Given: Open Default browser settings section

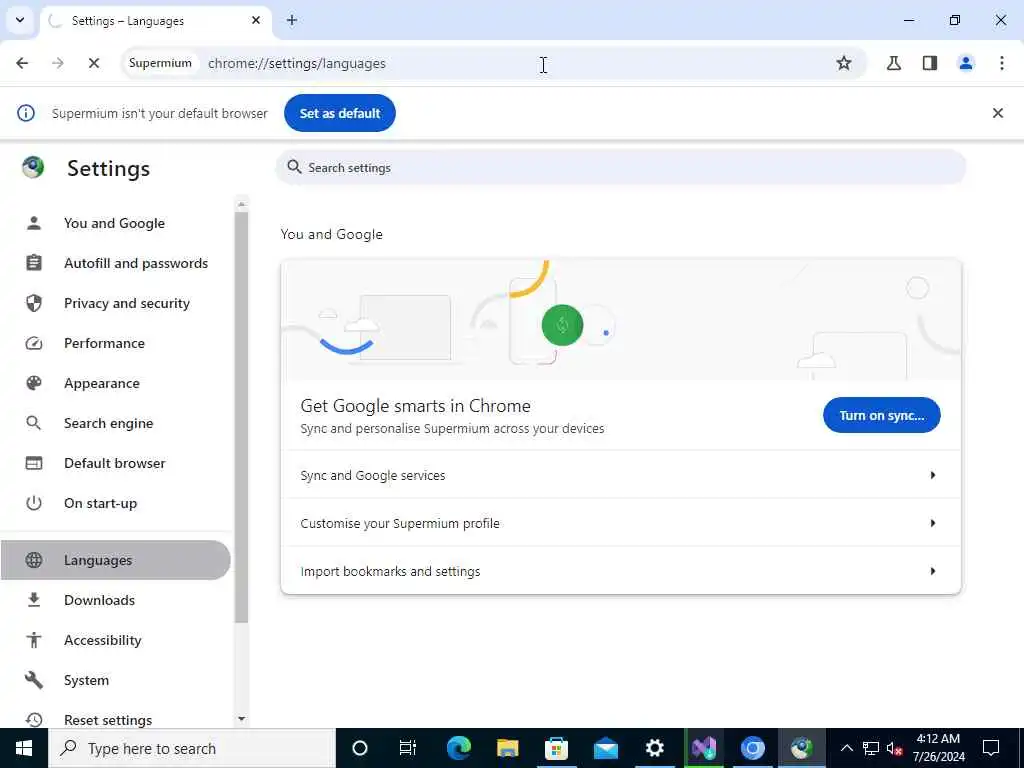Looking at the screenshot, I should 114,463.
